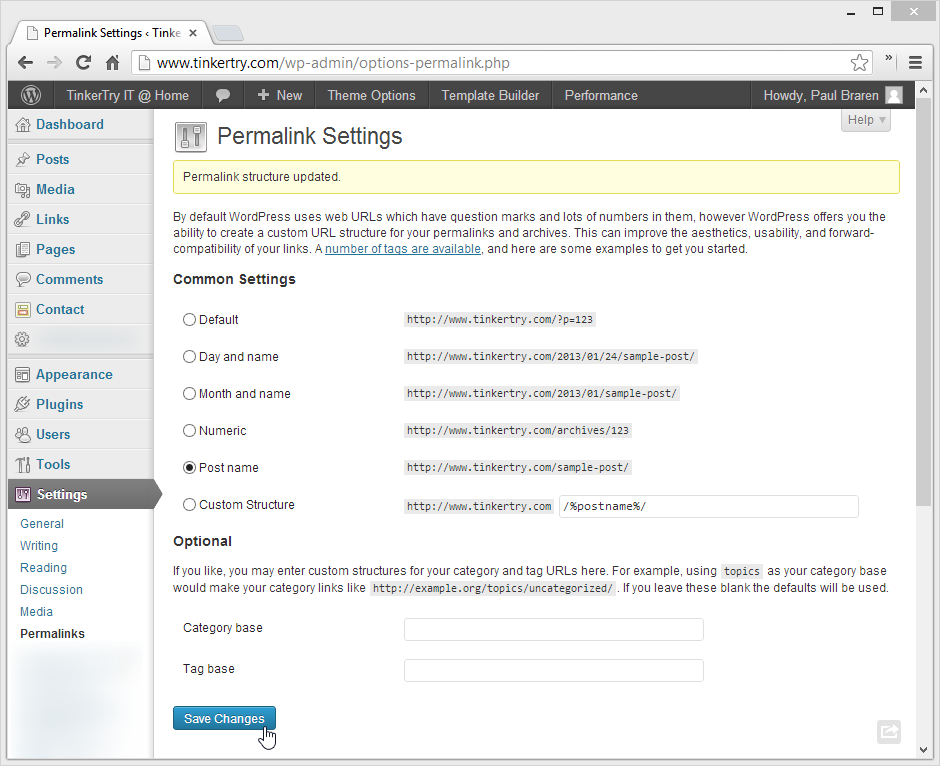Go to Dashboard in sidebar

point(70,125)
